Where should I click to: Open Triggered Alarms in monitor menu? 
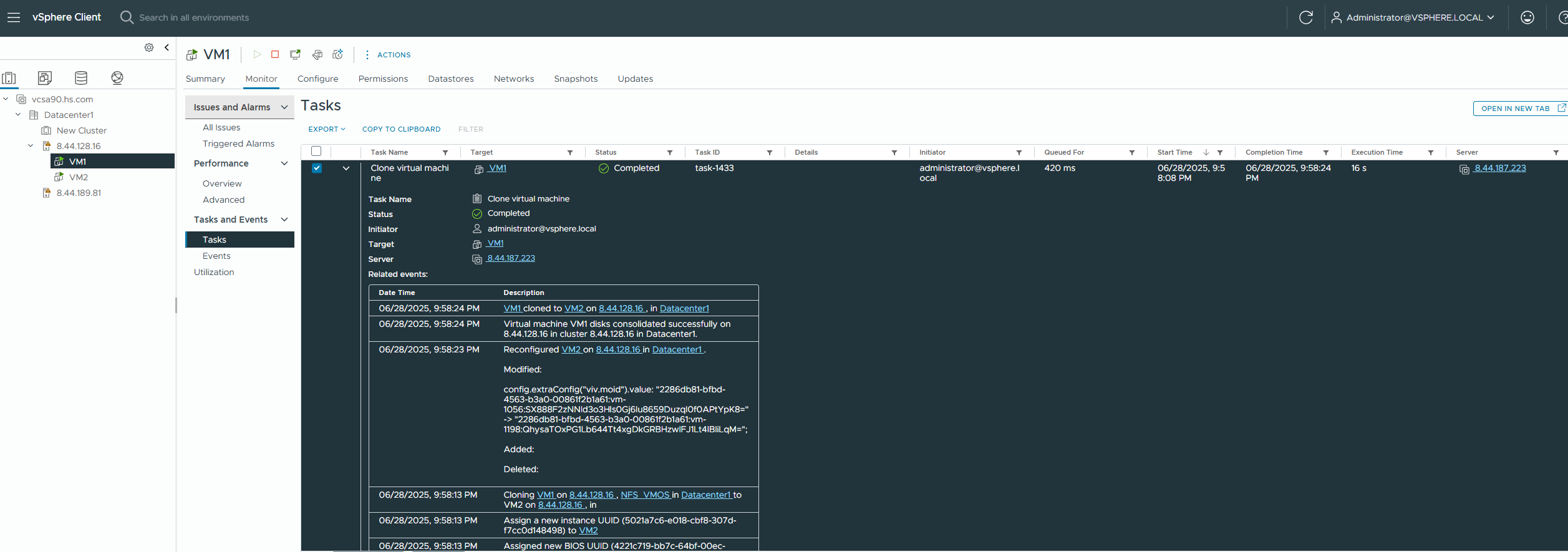click(x=238, y=143)
